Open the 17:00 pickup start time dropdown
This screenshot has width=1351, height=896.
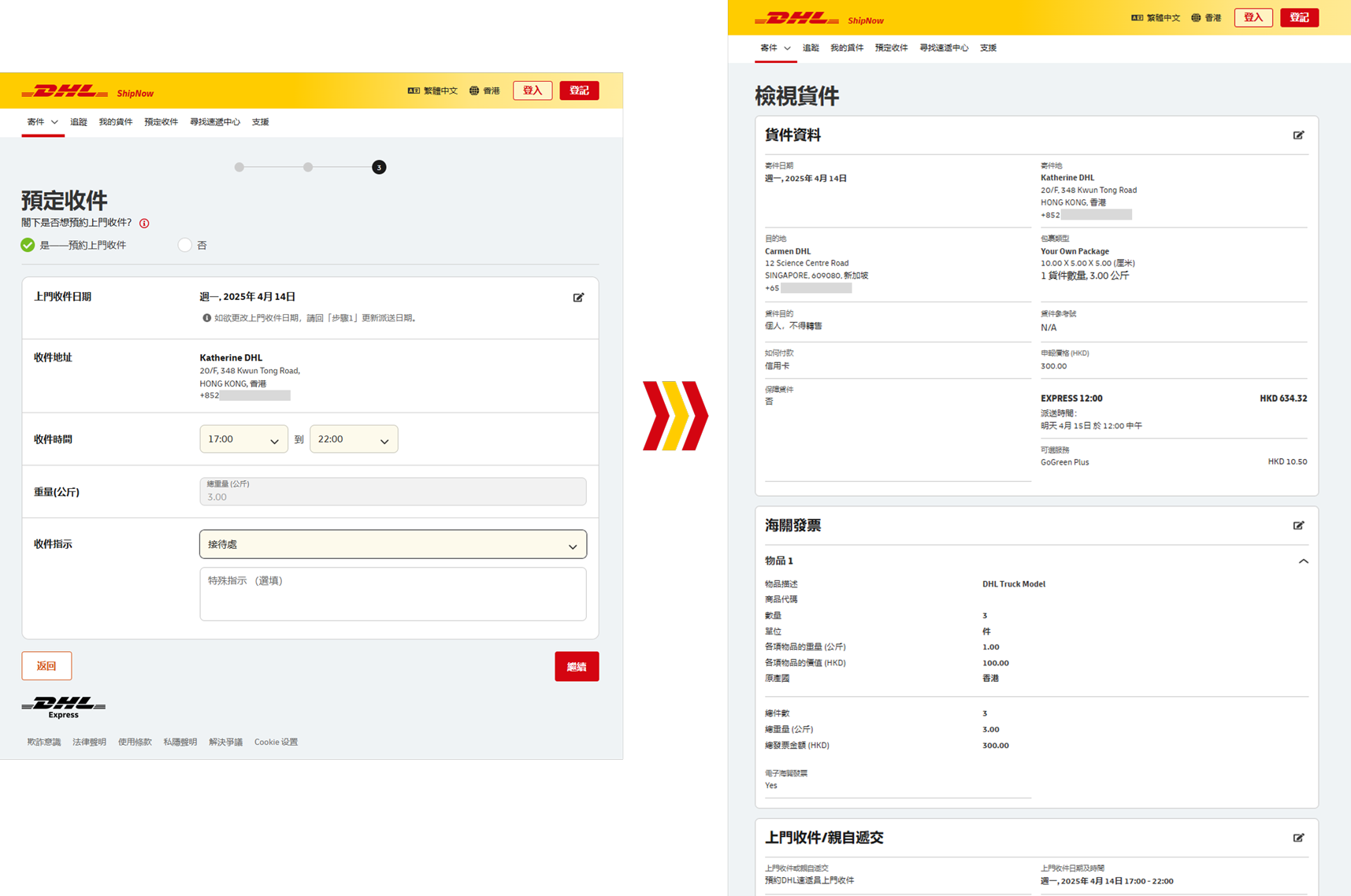pos(243,439)
